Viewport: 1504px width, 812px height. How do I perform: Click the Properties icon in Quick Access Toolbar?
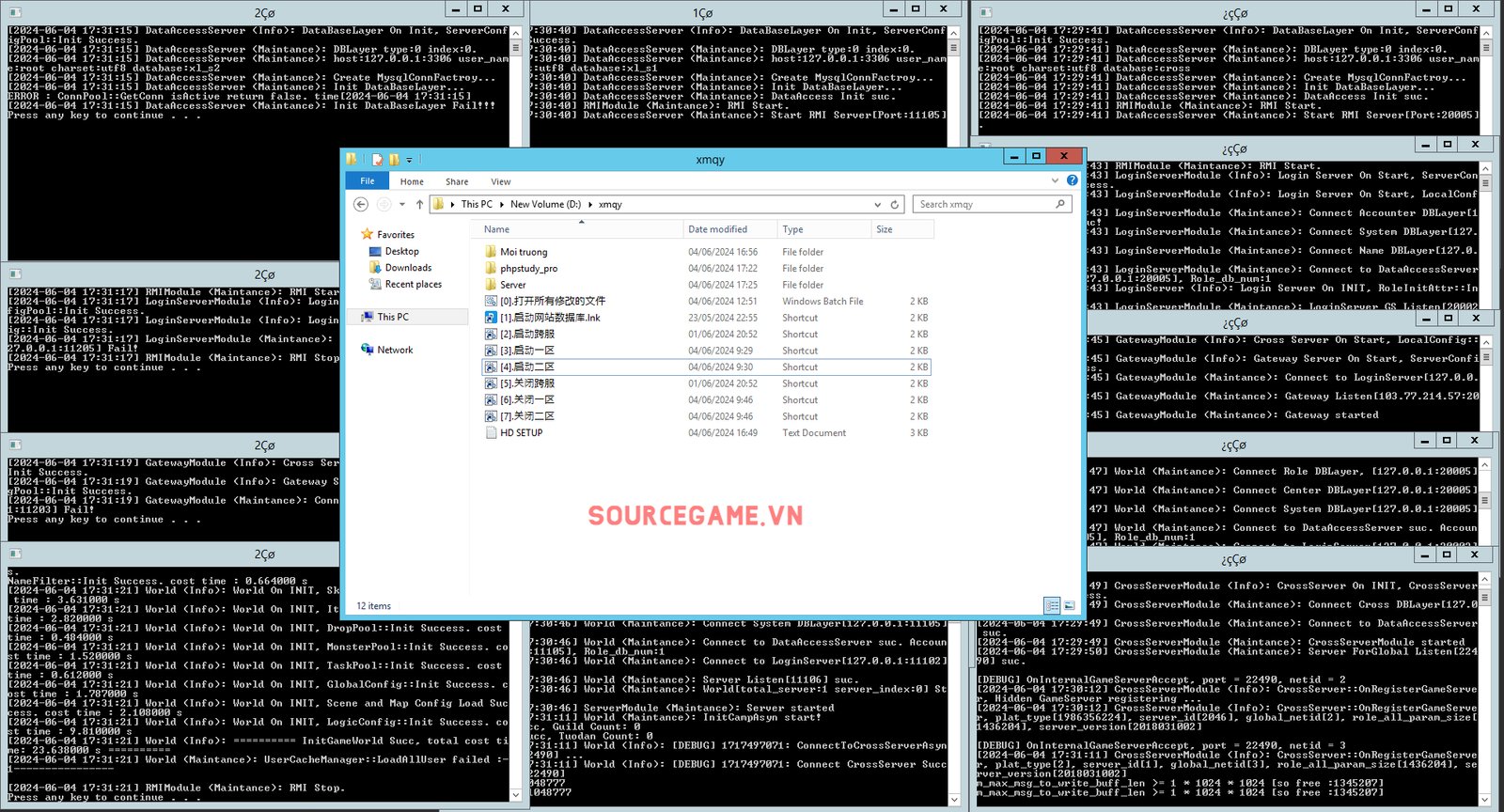click(377, 160)
